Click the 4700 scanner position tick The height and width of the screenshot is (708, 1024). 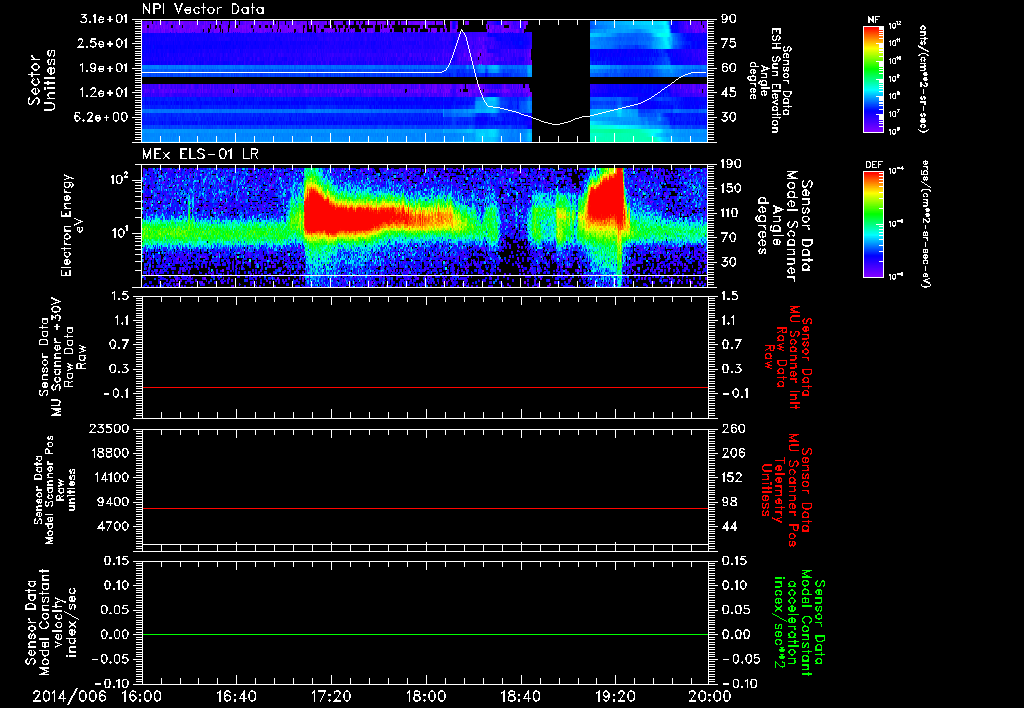[112, 526]
